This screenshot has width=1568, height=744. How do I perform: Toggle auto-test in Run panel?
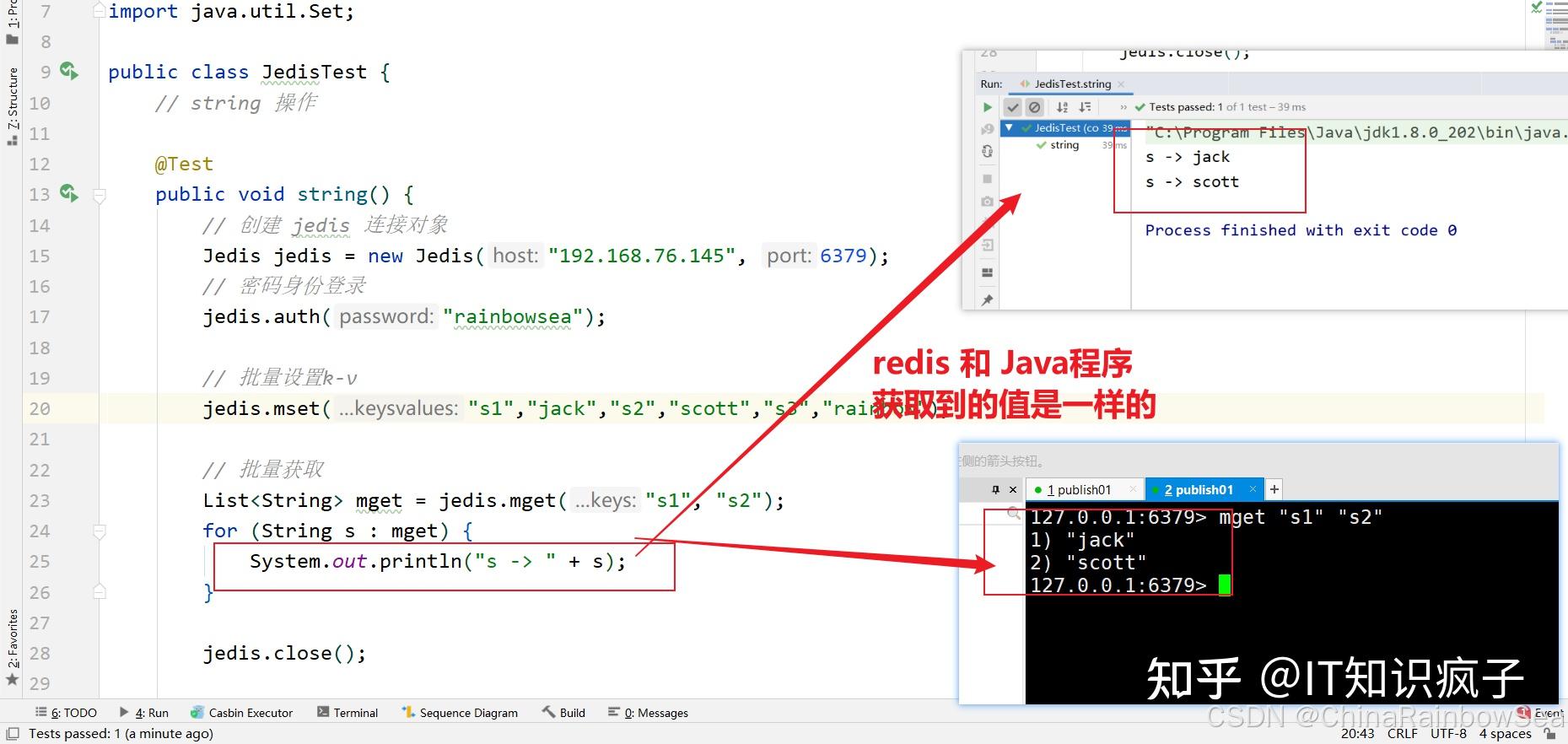coord(988,152)
